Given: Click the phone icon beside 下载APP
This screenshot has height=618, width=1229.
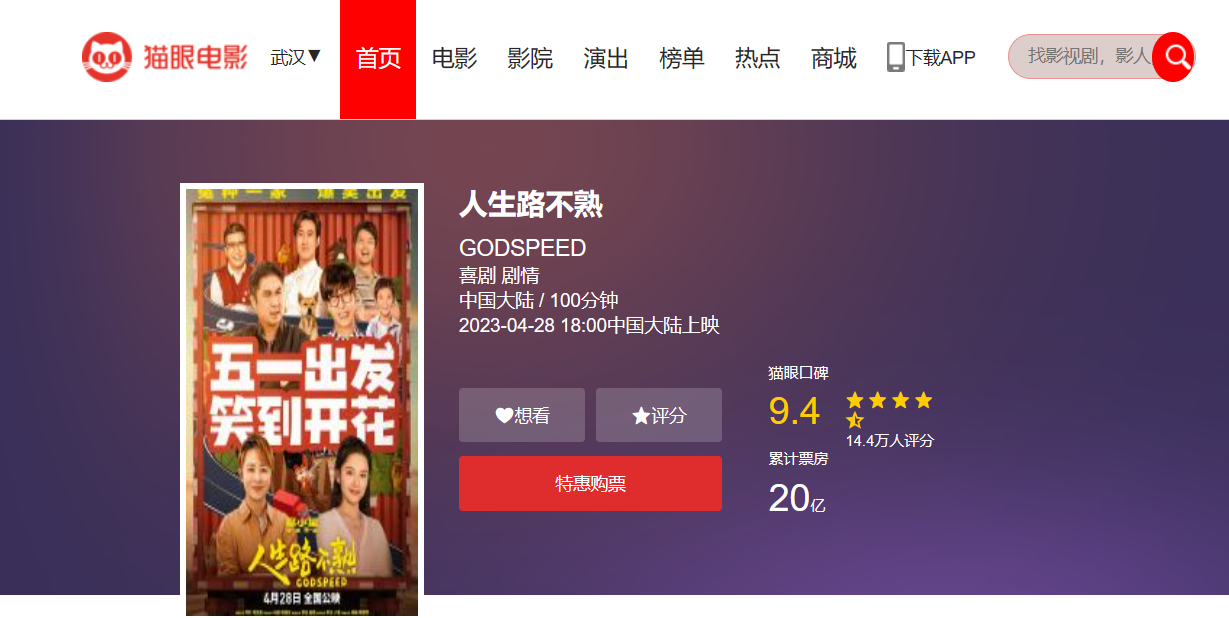Looking at the screenshot, I should point(896,57).
